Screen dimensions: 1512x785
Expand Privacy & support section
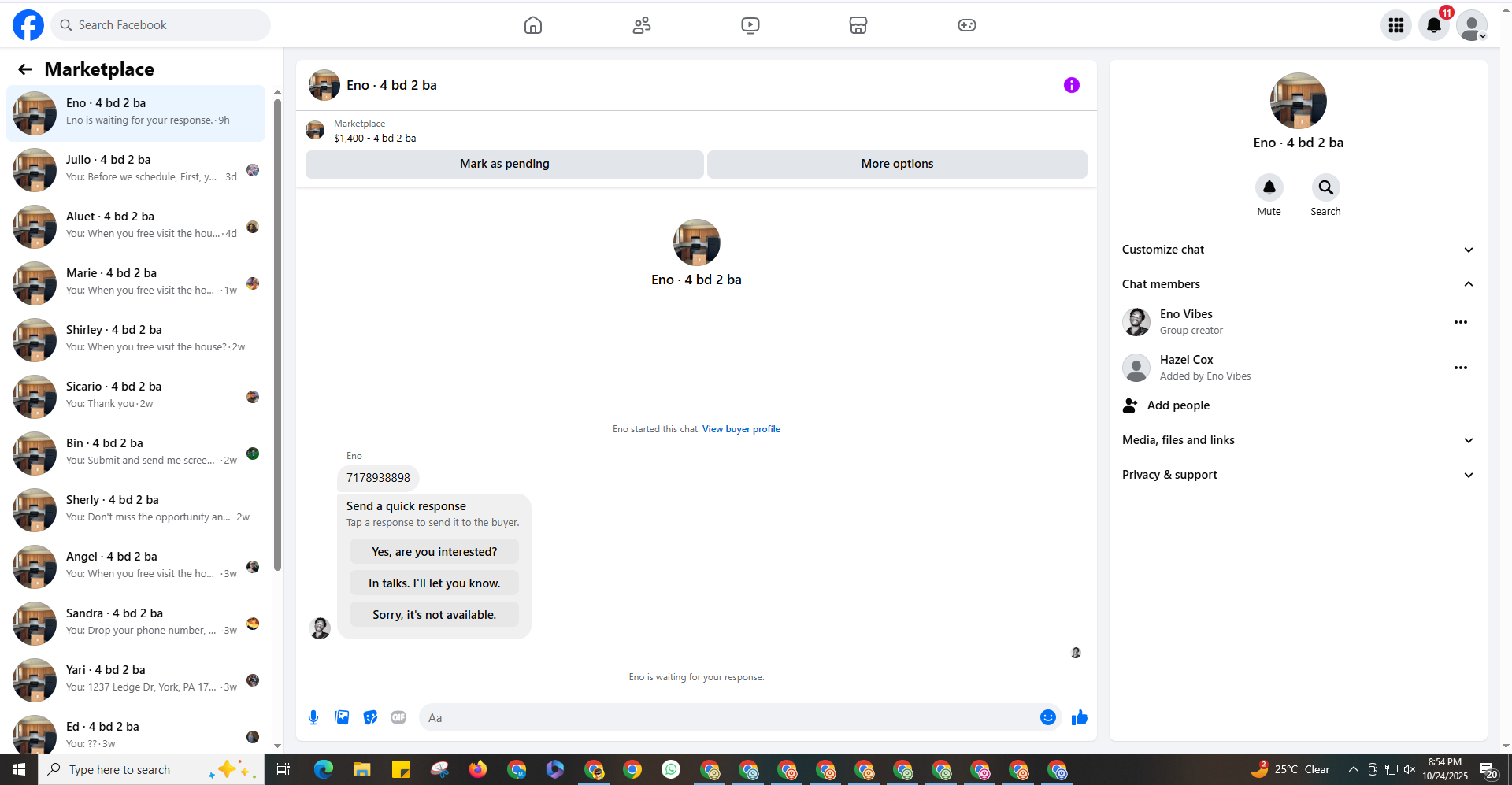click(x=1298, y=475)
